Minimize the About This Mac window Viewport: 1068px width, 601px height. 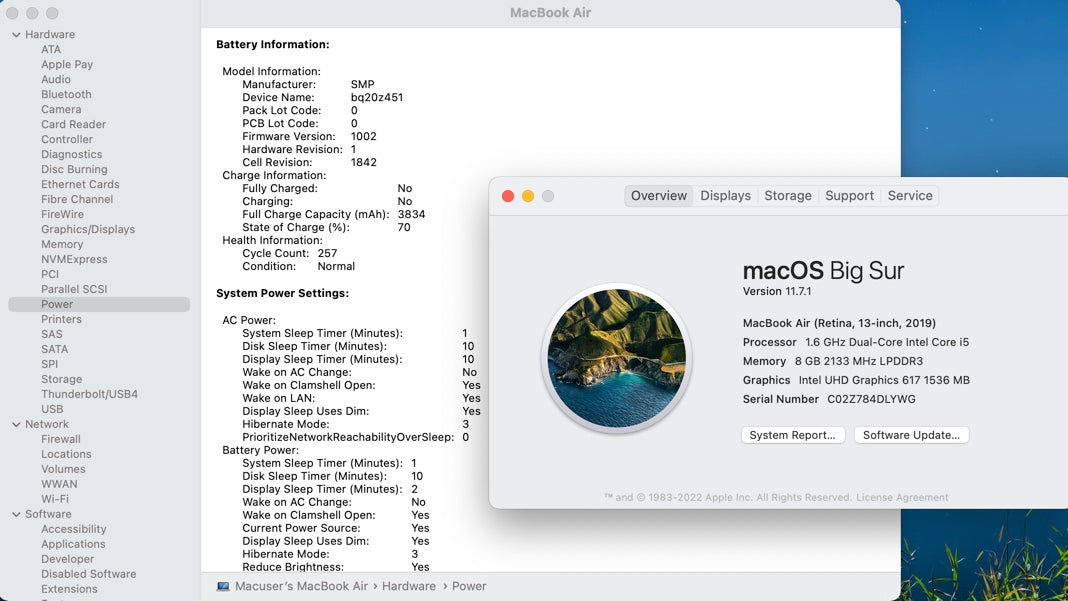tap(528, 196)
